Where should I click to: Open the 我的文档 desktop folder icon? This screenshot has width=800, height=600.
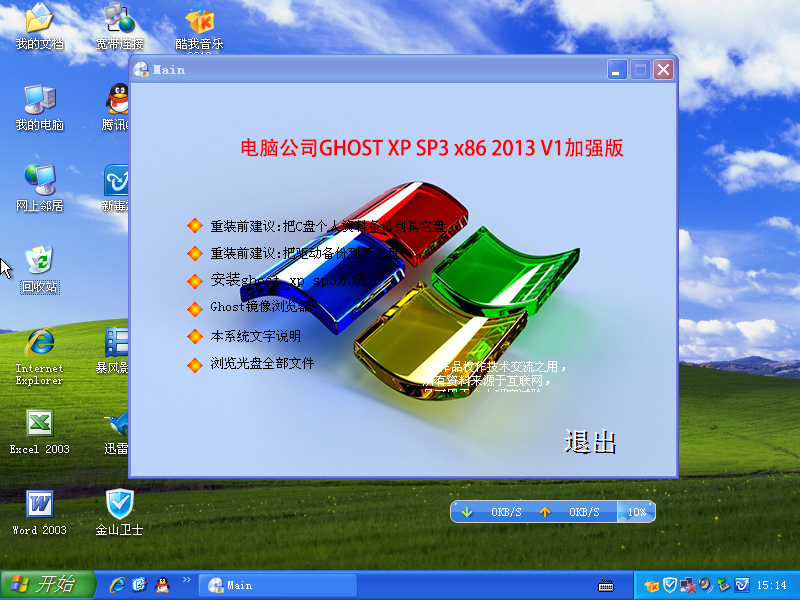coord(39,27)
